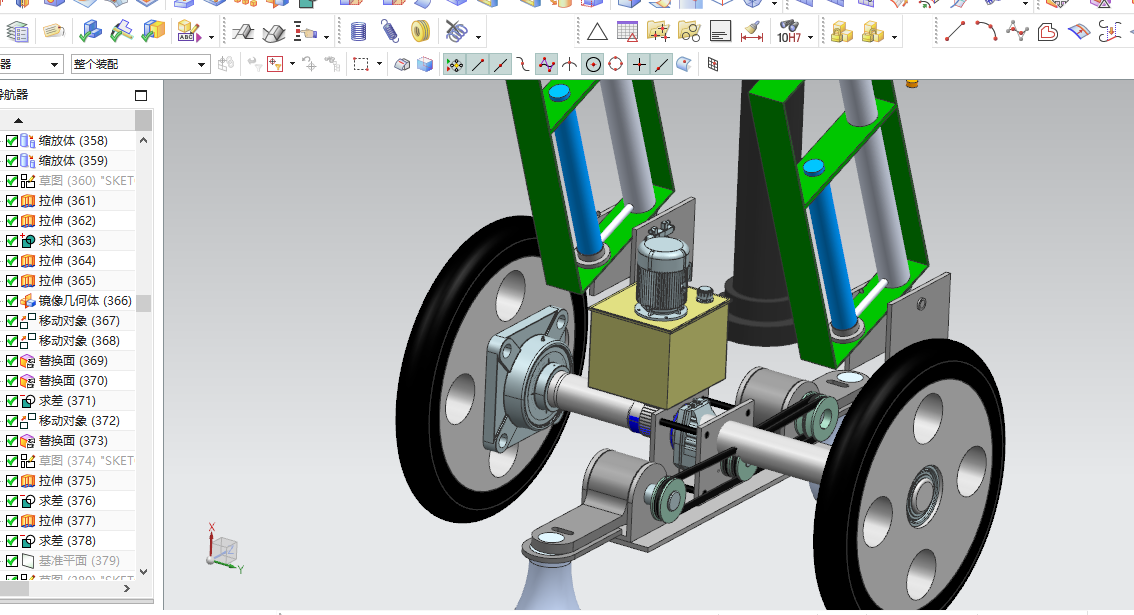Open dropdown arrow beside crossed spring icon
Screen dimensions: 1134x615
(x=478, y=36)
